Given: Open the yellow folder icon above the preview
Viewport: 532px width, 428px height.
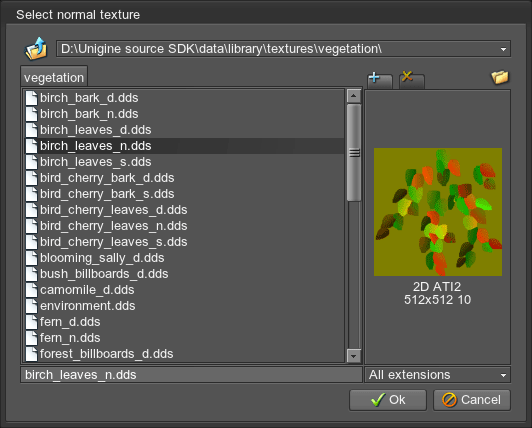Looking at the screenshot, I should pos(500,77).
